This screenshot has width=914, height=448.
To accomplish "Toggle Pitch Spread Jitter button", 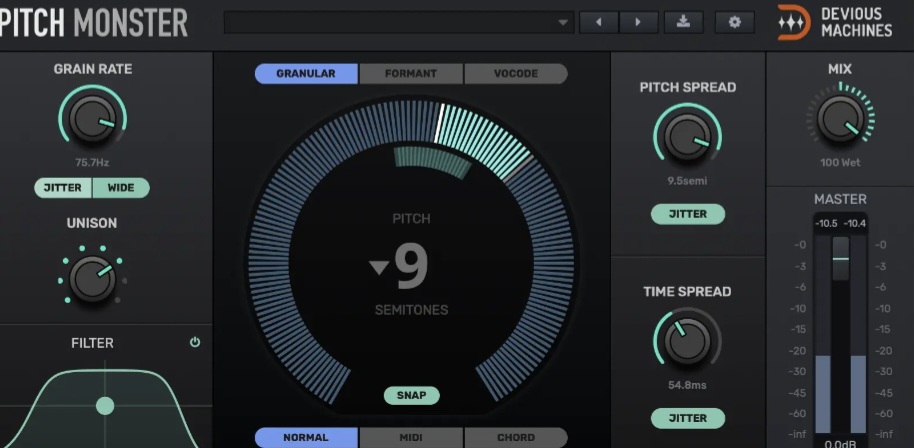I will pyautogui.click(x=688, y=214).
